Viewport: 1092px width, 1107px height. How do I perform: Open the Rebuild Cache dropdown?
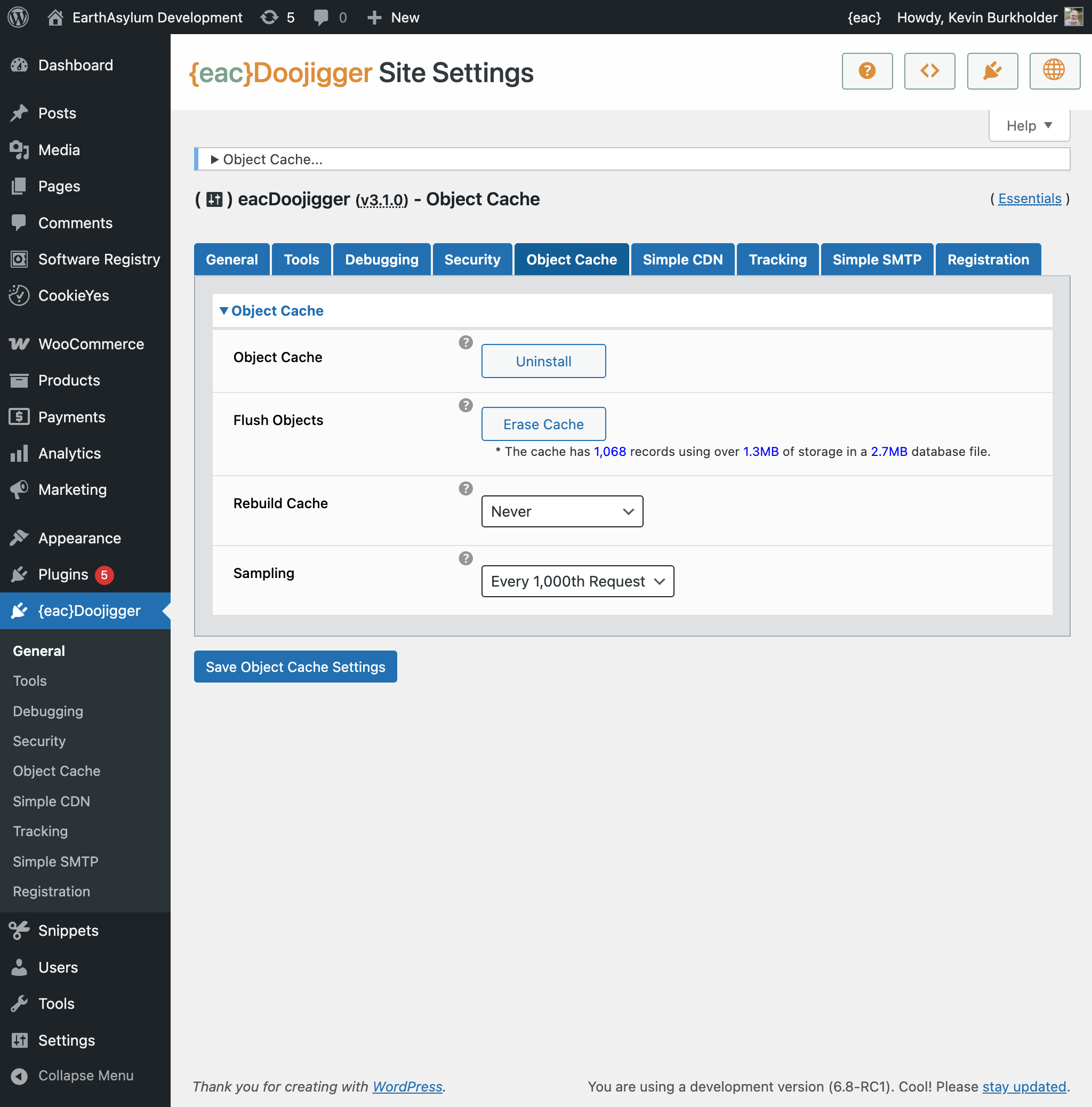pyautogui.click(x=561, y=511)
